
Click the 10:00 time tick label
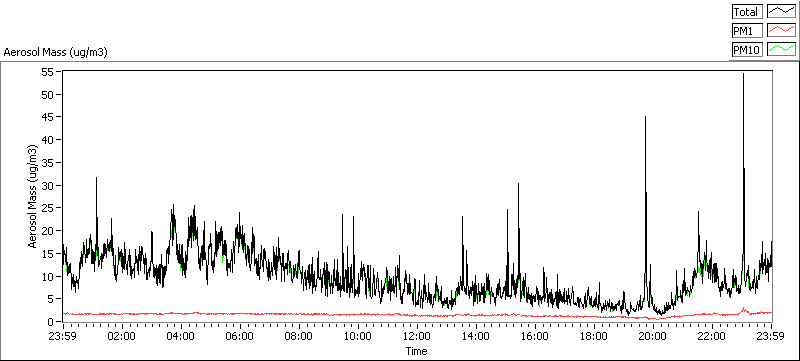tap(358, 336)
